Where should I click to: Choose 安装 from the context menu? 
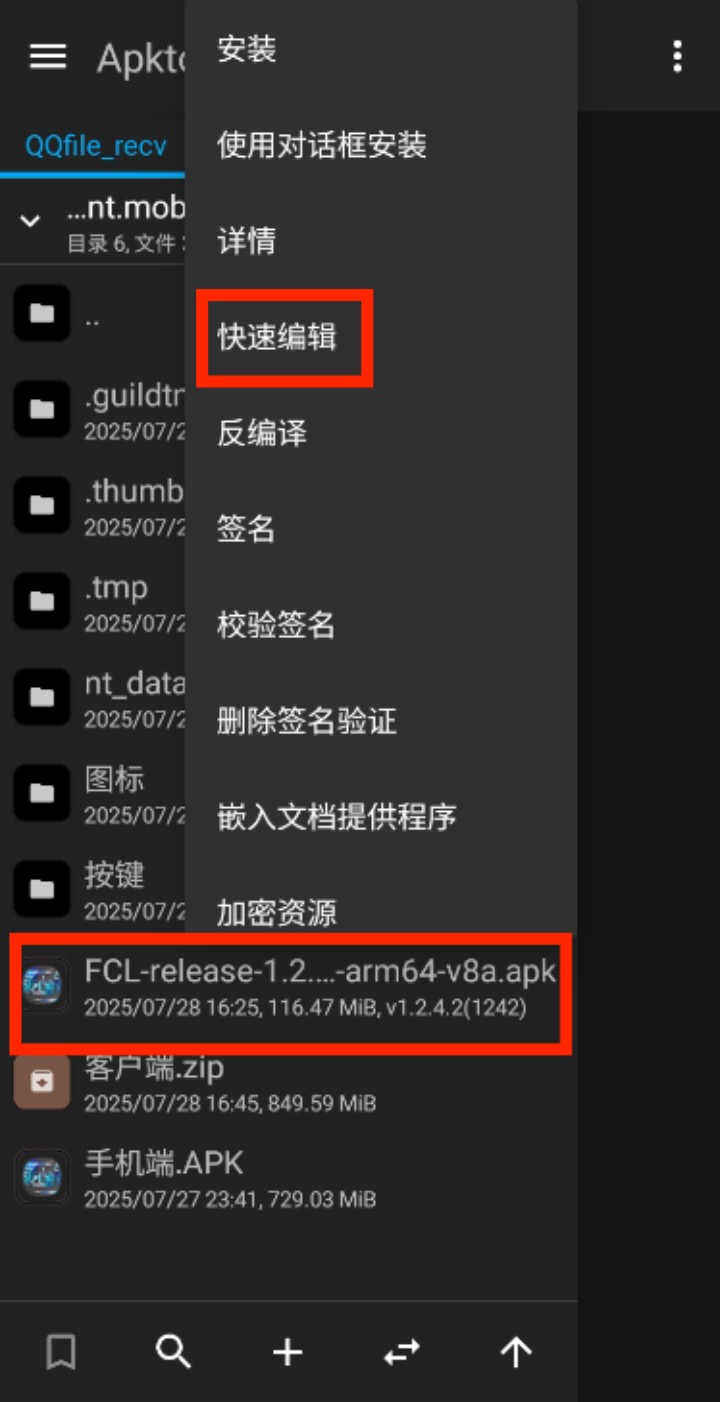[x=247, y=49]
